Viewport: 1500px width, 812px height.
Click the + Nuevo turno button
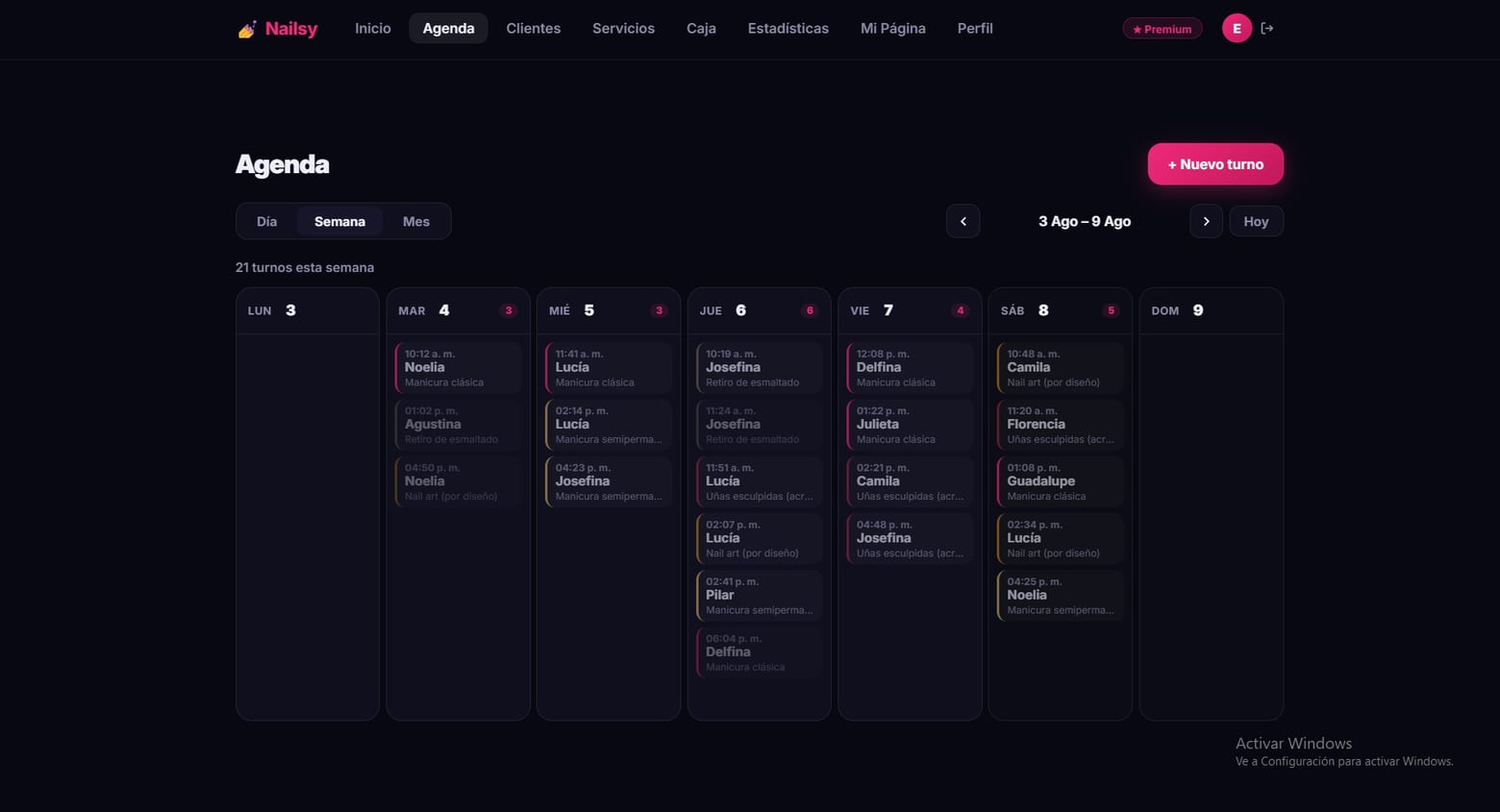point(1215,164)
